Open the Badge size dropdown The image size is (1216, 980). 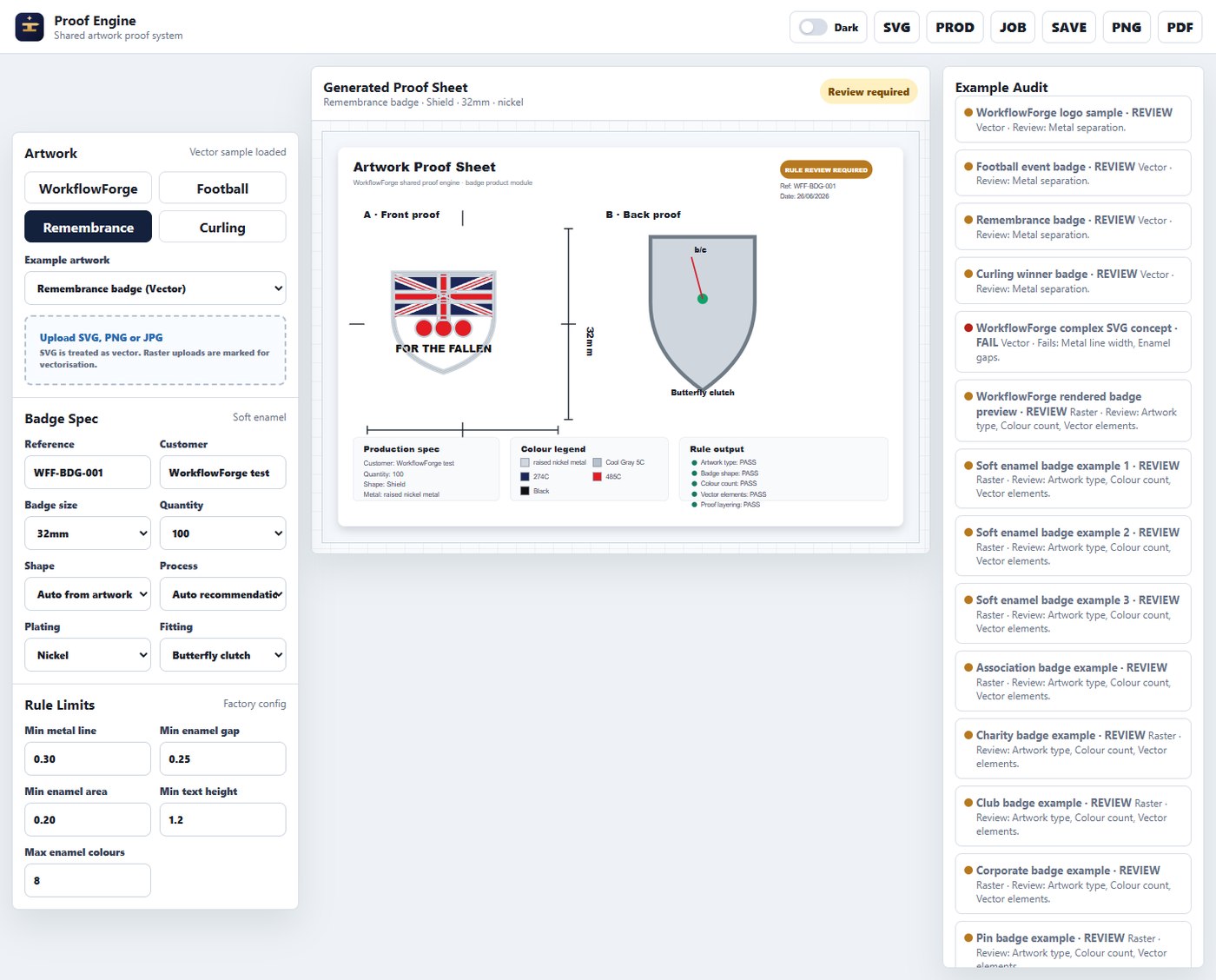click(88, 533)
